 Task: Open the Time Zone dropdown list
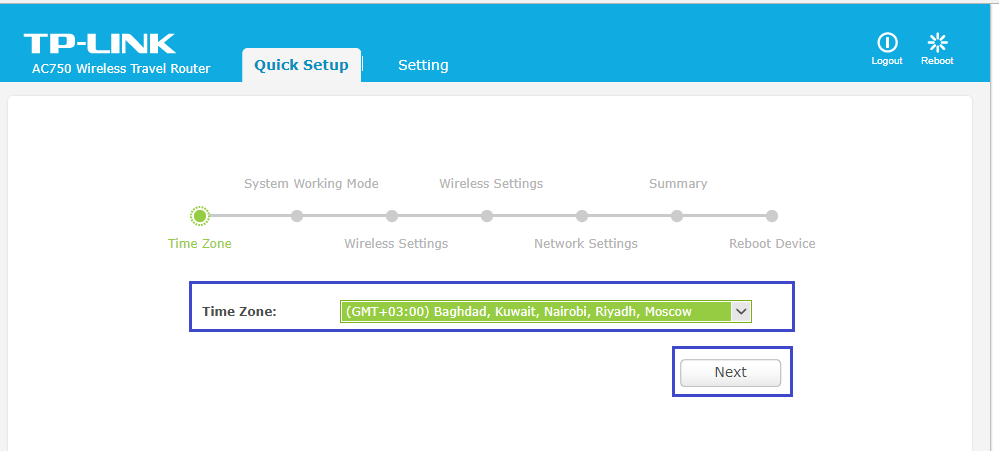tap(546, 312)
